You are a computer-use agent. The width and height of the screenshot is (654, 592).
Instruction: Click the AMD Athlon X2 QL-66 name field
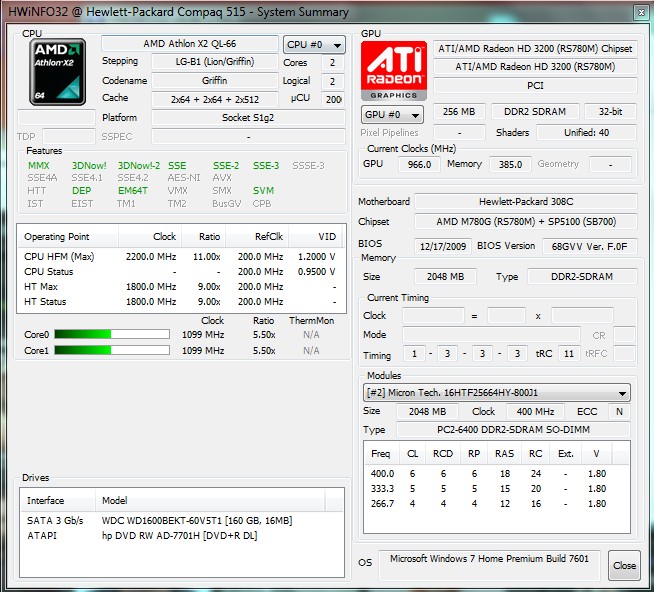190,44
